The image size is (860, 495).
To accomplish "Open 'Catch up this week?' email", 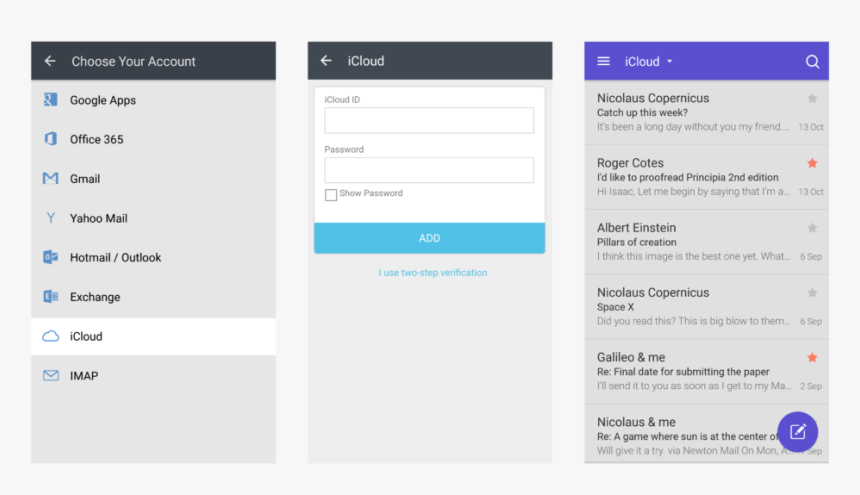I will click(706, 112).
